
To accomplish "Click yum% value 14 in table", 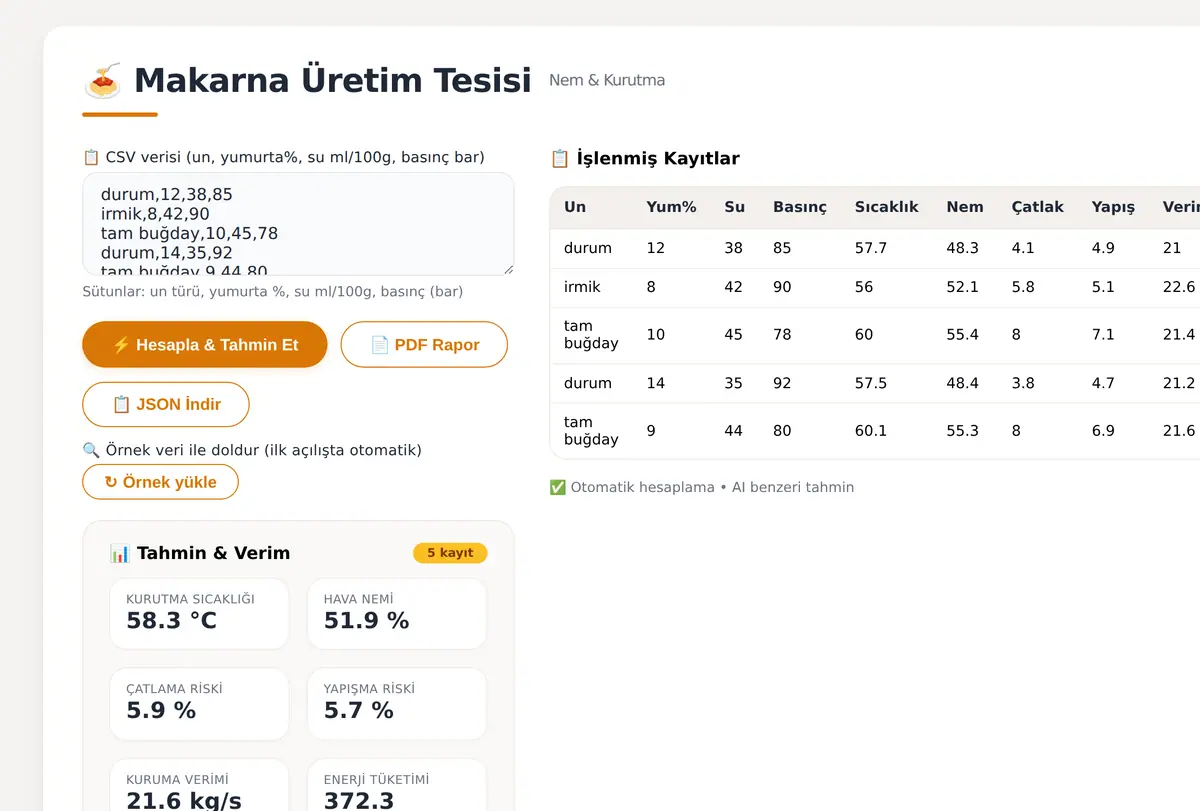I will click(656, 383).
